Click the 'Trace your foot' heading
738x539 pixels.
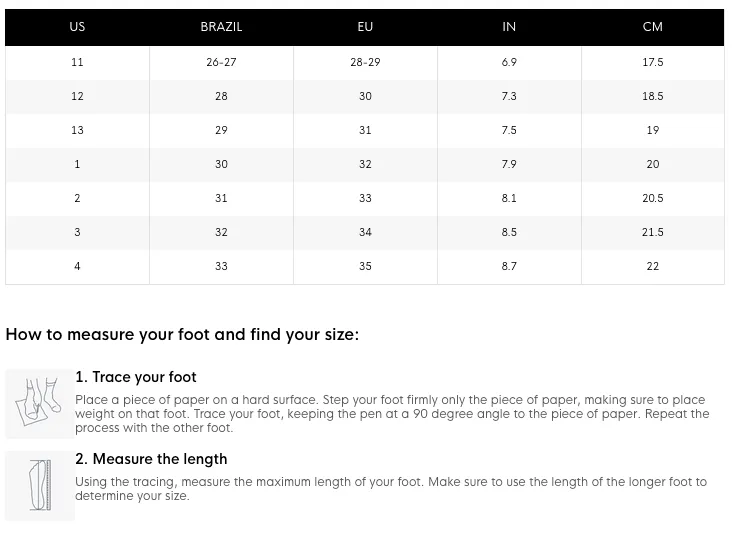(x=136, y=377)
